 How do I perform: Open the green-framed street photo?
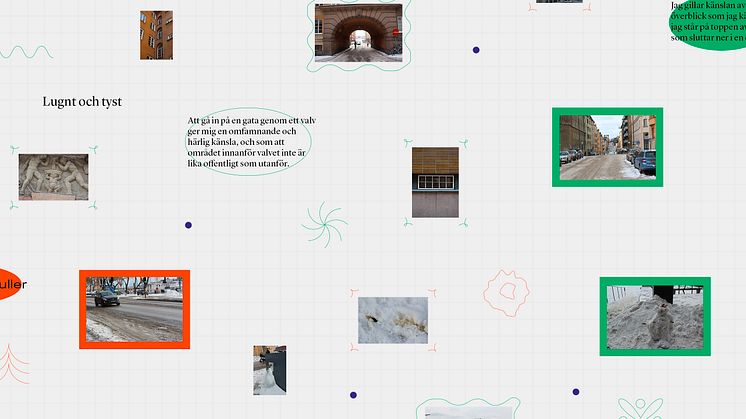(x=607, y=147)
